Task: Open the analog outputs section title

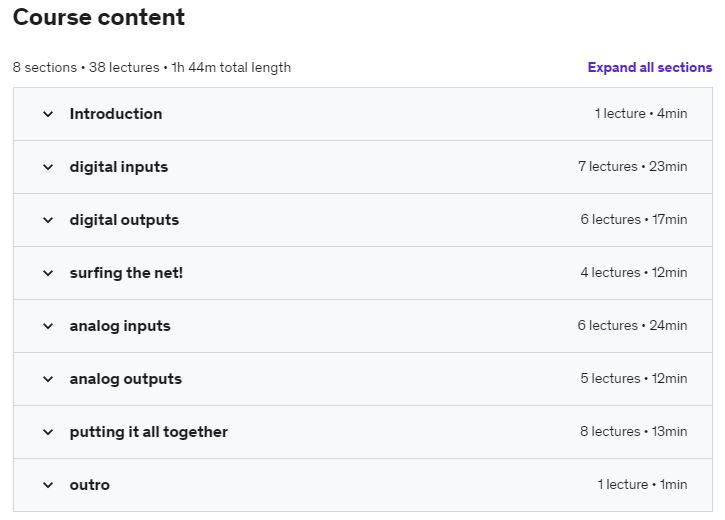Action: 126,379
